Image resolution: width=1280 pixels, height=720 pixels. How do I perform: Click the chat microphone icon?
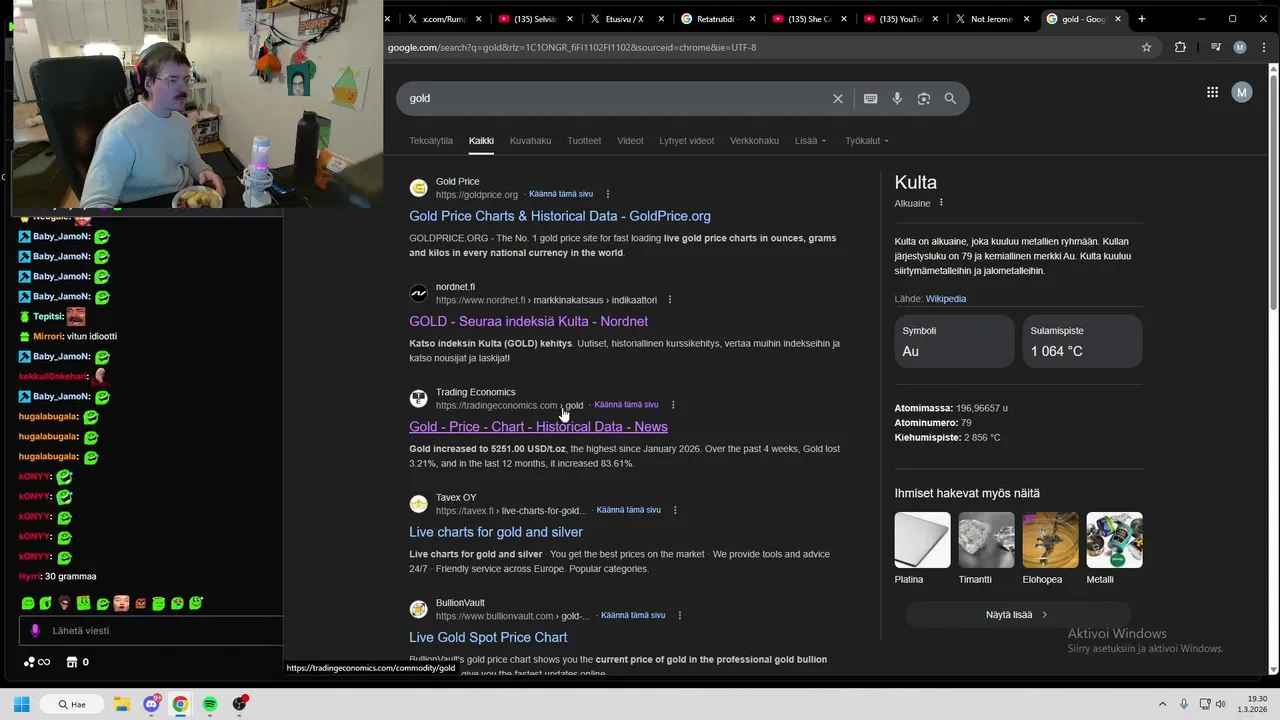pyautogui.click(x=35, y=631)
